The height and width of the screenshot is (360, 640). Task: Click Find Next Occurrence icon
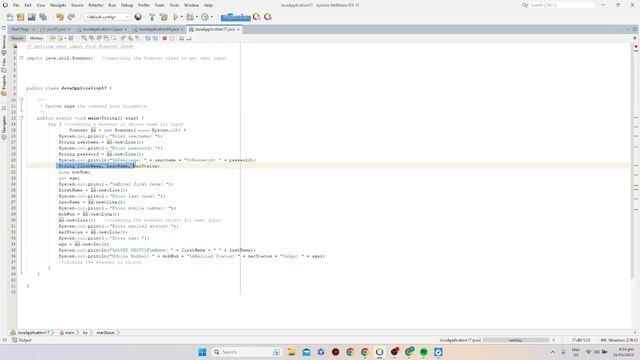tap(99, 38)
